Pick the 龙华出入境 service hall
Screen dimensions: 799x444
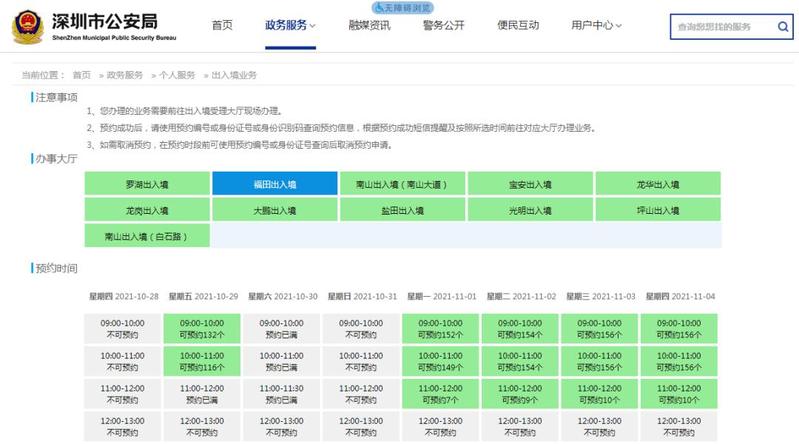coord(657,184)
